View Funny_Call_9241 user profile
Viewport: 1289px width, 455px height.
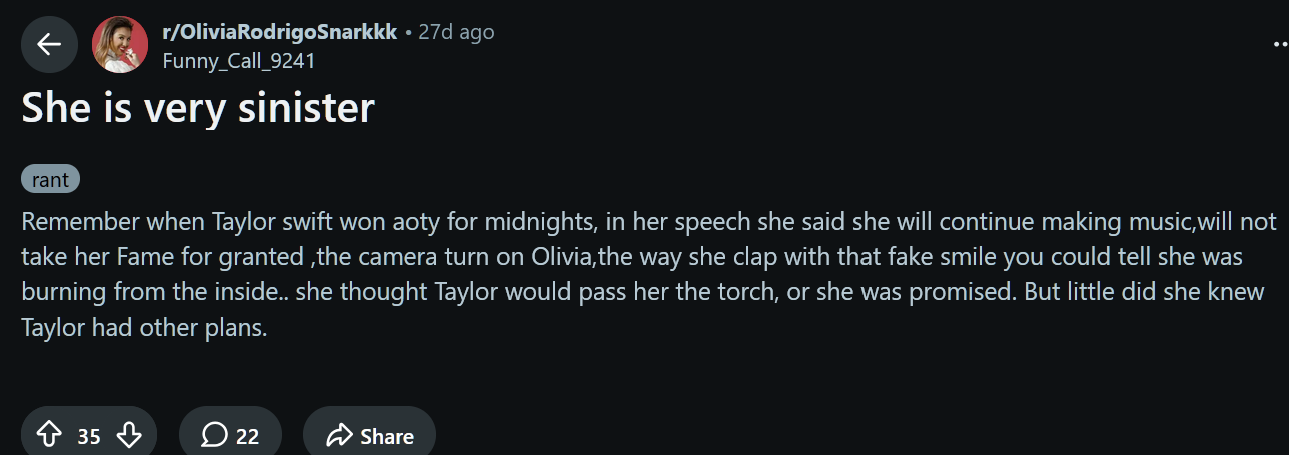(x=238, y=60)
